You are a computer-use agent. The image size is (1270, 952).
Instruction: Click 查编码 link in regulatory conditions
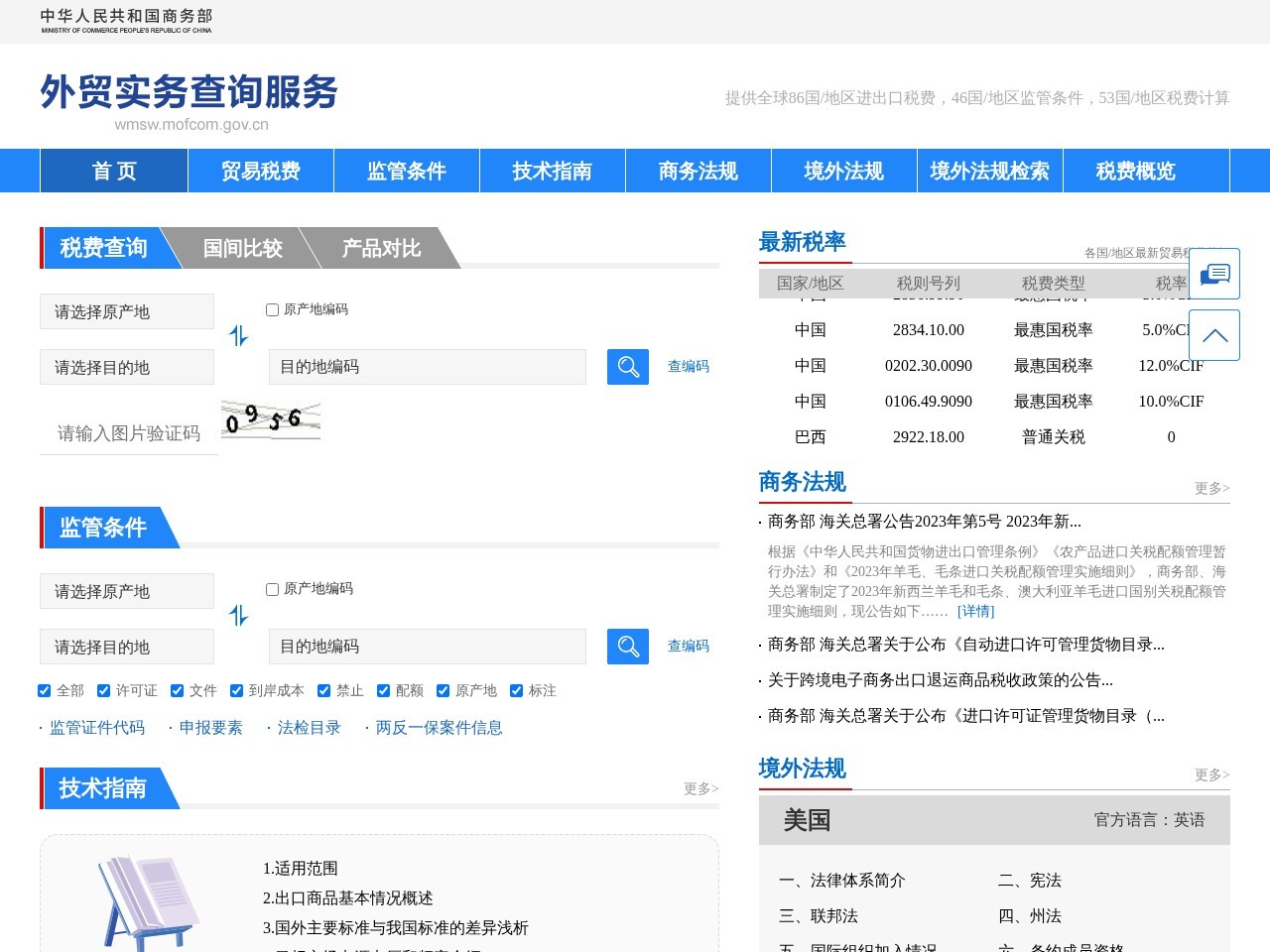click(x=689, y=646)
